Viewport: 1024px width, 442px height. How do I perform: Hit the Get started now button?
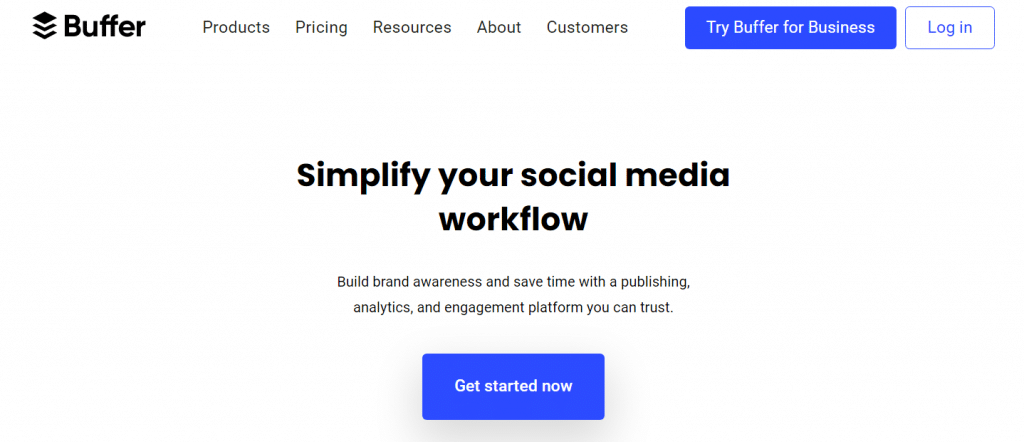click(x=513, y=385)
